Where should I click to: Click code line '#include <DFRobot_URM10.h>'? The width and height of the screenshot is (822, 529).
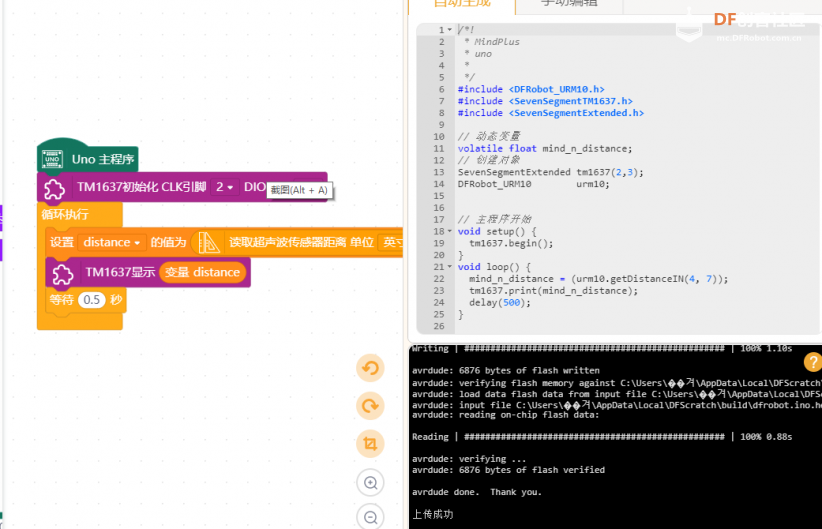tap(531, 89)
